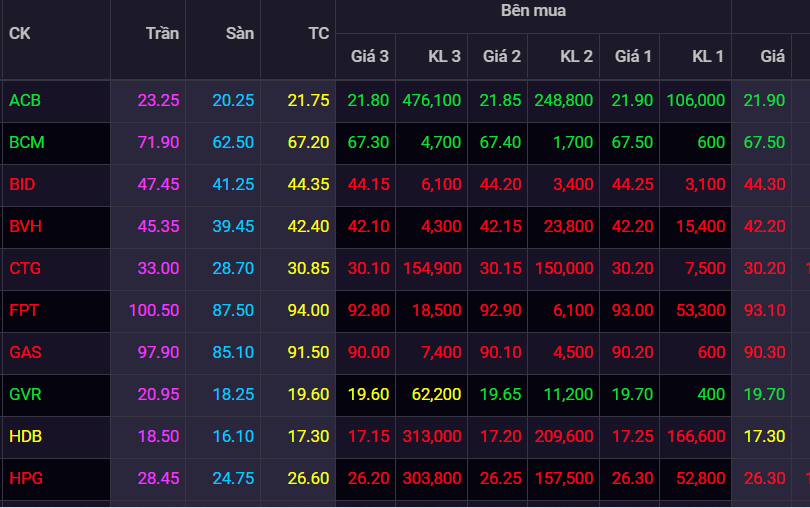810x508 pixels.
Task: Sort by the CK column header
Action: [x=20, y=33]
